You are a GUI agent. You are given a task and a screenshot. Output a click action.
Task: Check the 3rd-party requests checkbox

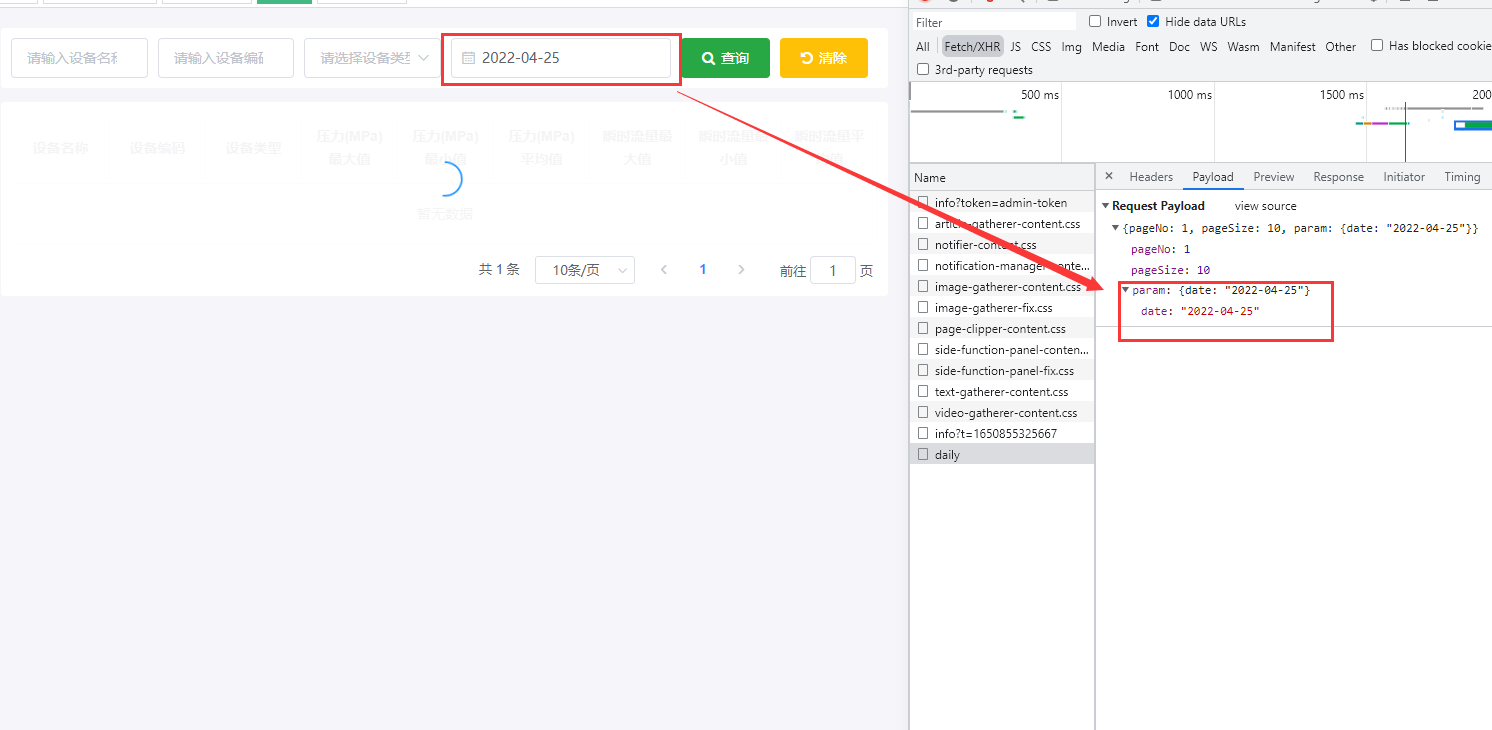(921, 68)
